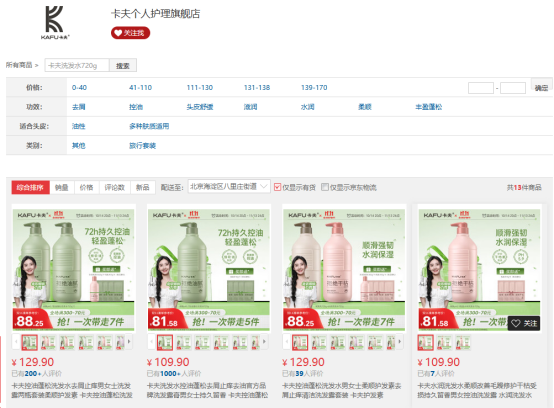Open the delivery address dropdown 北京海淀区

229,187
